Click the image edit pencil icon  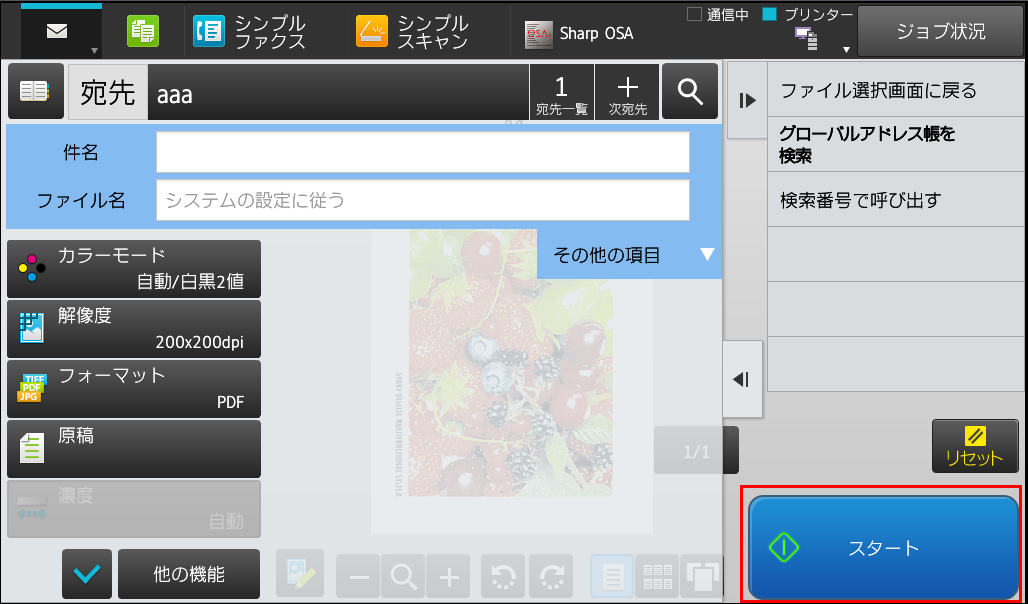[x=300, y=573]
